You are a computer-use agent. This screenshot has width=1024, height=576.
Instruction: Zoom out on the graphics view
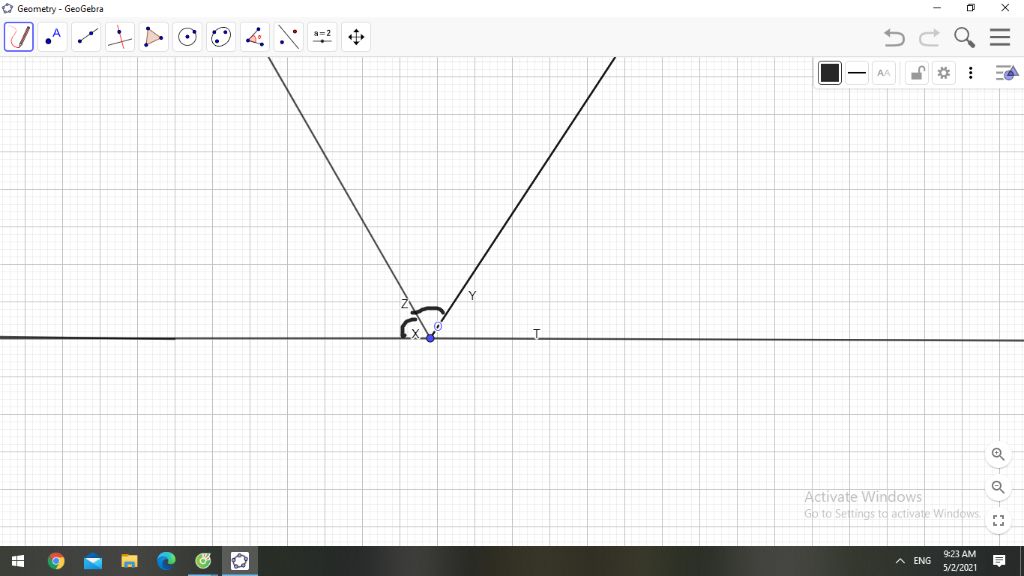[998, 487]
